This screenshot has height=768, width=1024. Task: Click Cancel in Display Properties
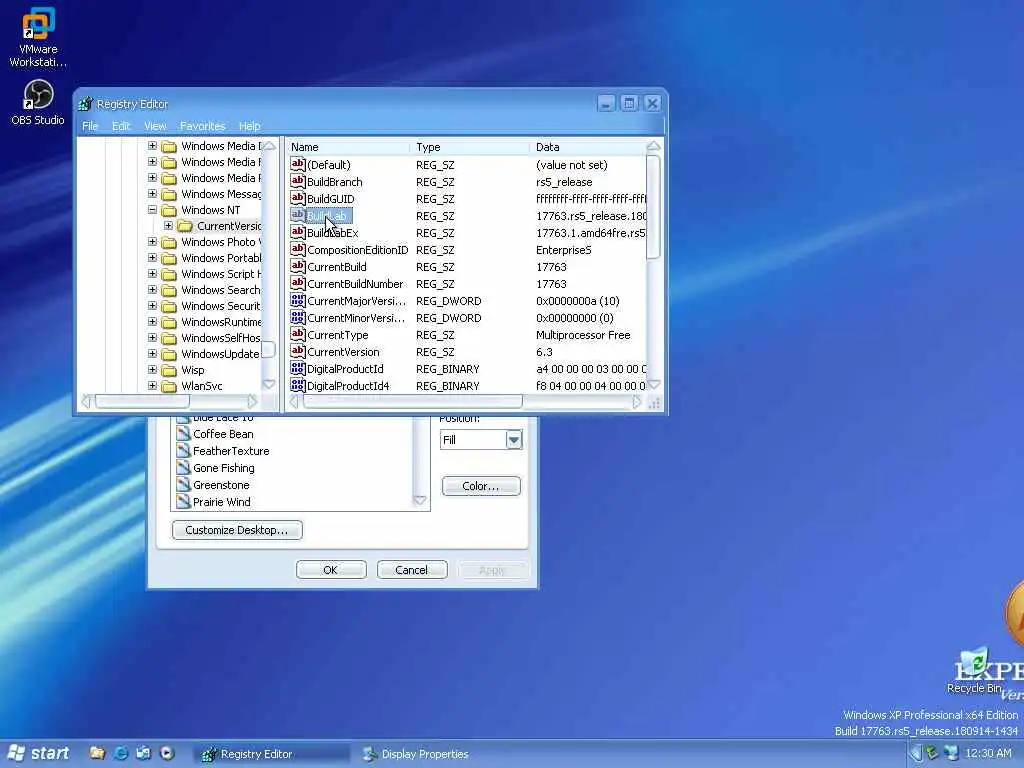(x=412, y=569)
